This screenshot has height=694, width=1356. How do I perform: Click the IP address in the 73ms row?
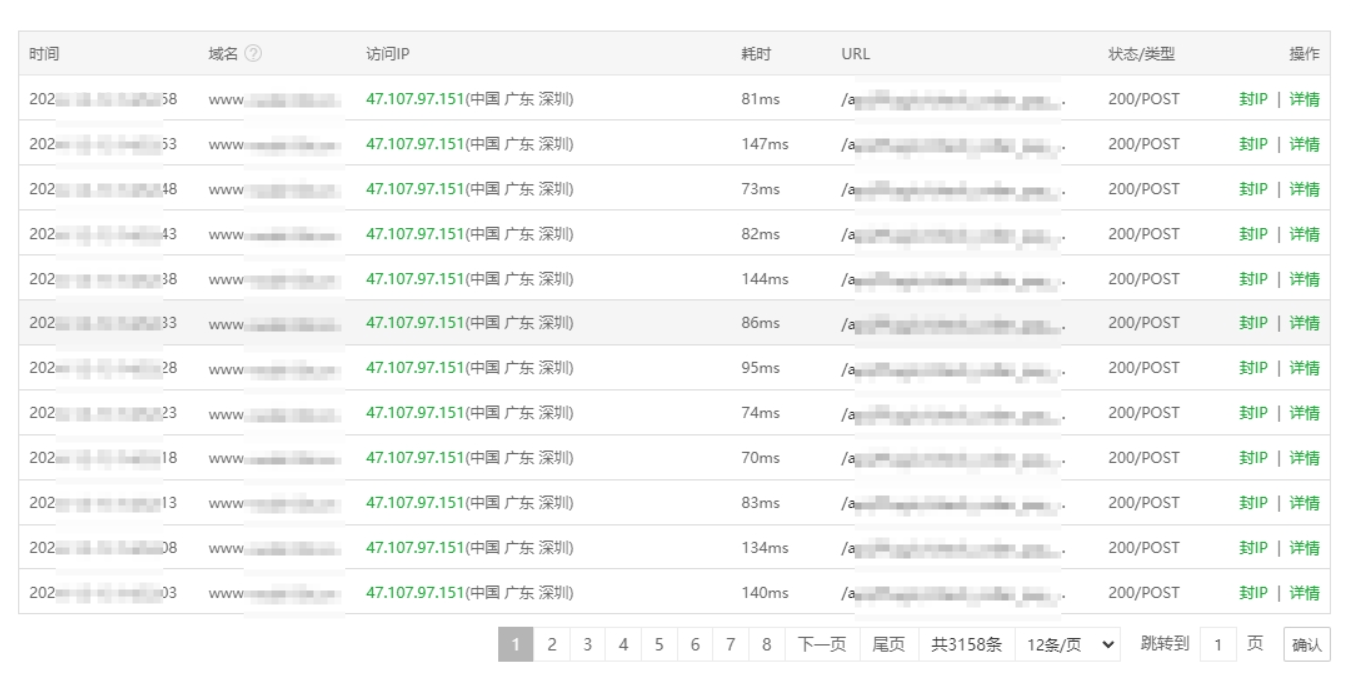point(415,189)
